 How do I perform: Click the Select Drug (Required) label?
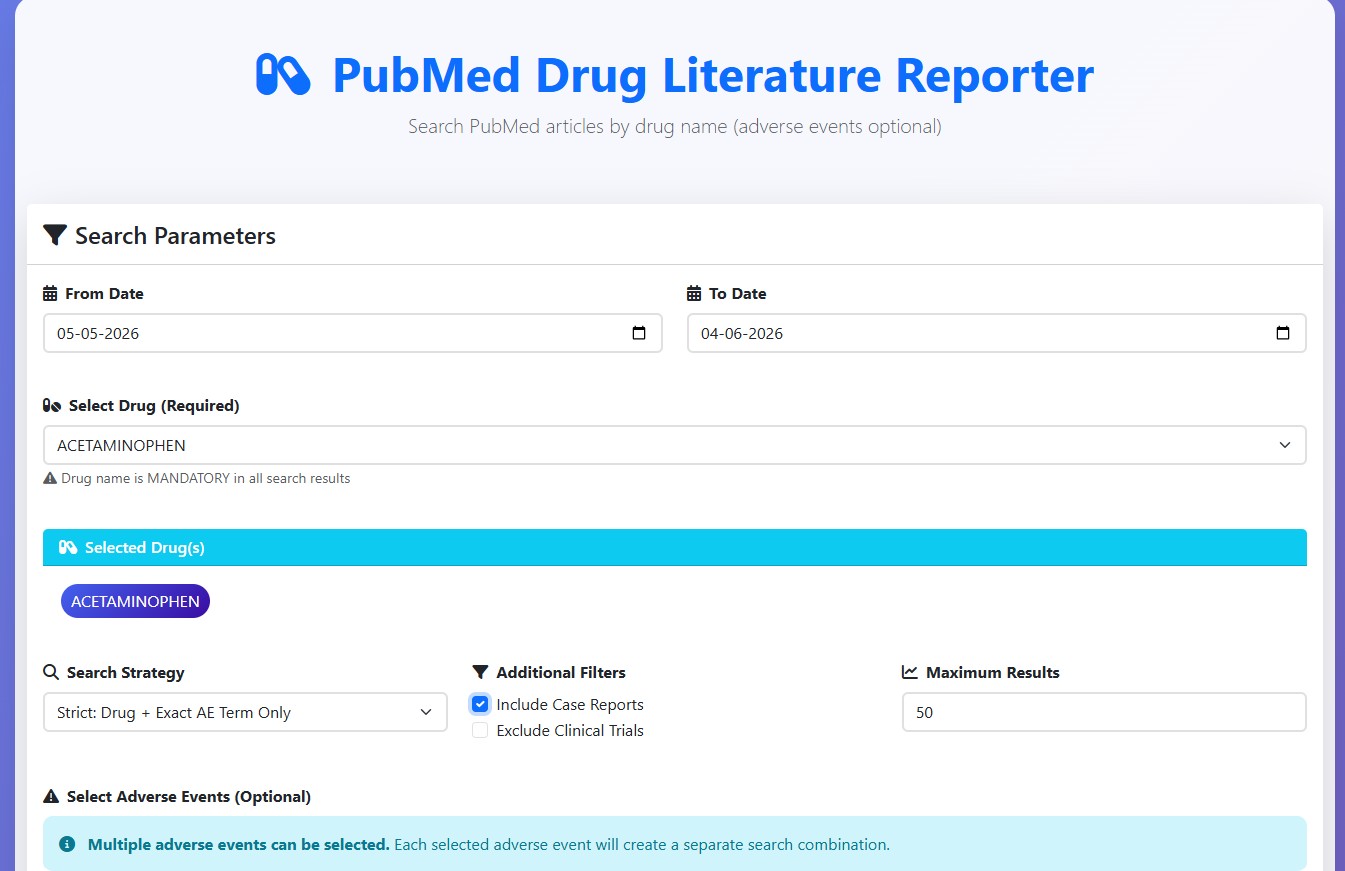pyautogui.click(x=154, y=406)
